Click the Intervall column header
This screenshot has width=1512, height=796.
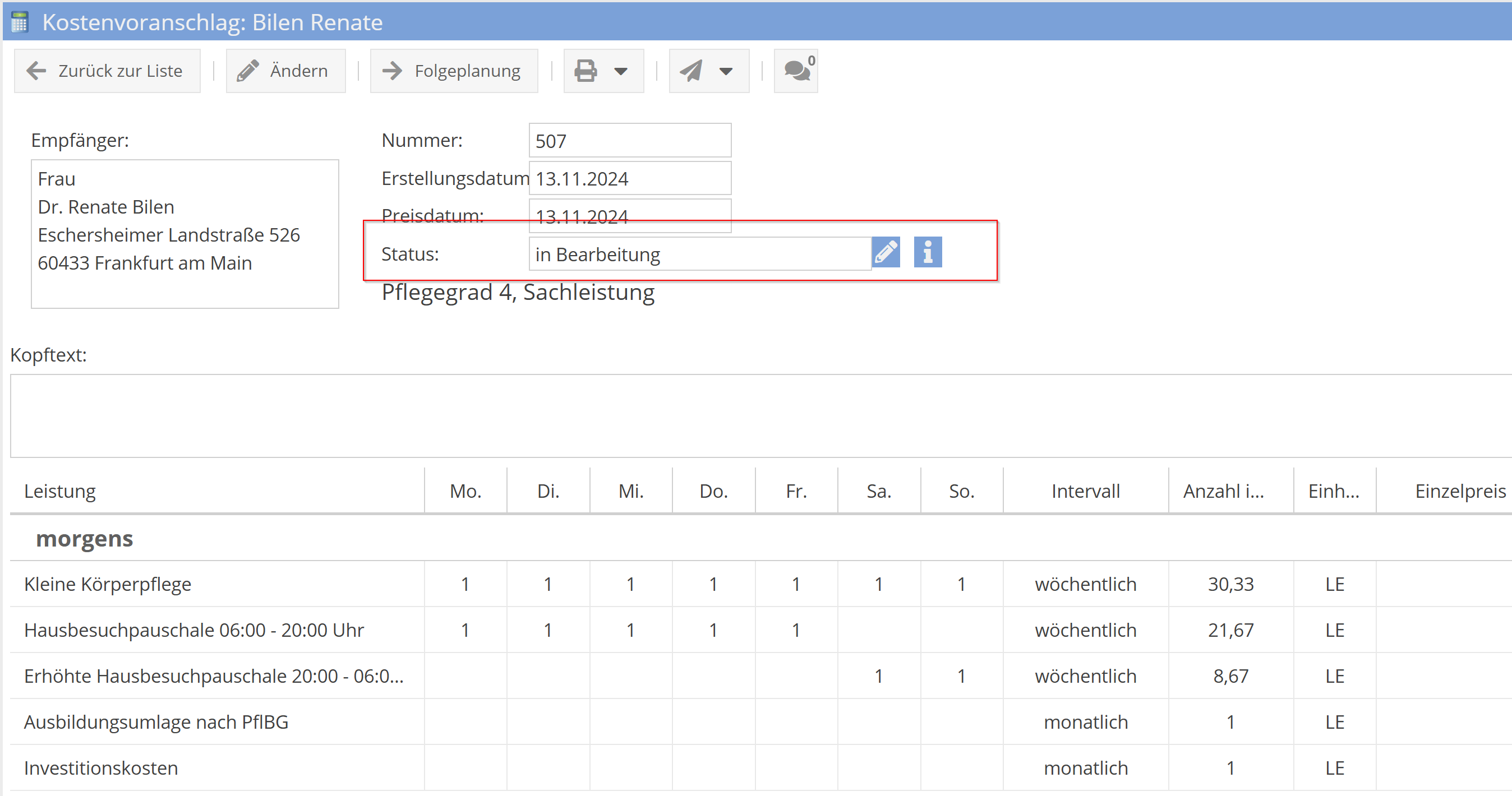(x=1085, y=491)
